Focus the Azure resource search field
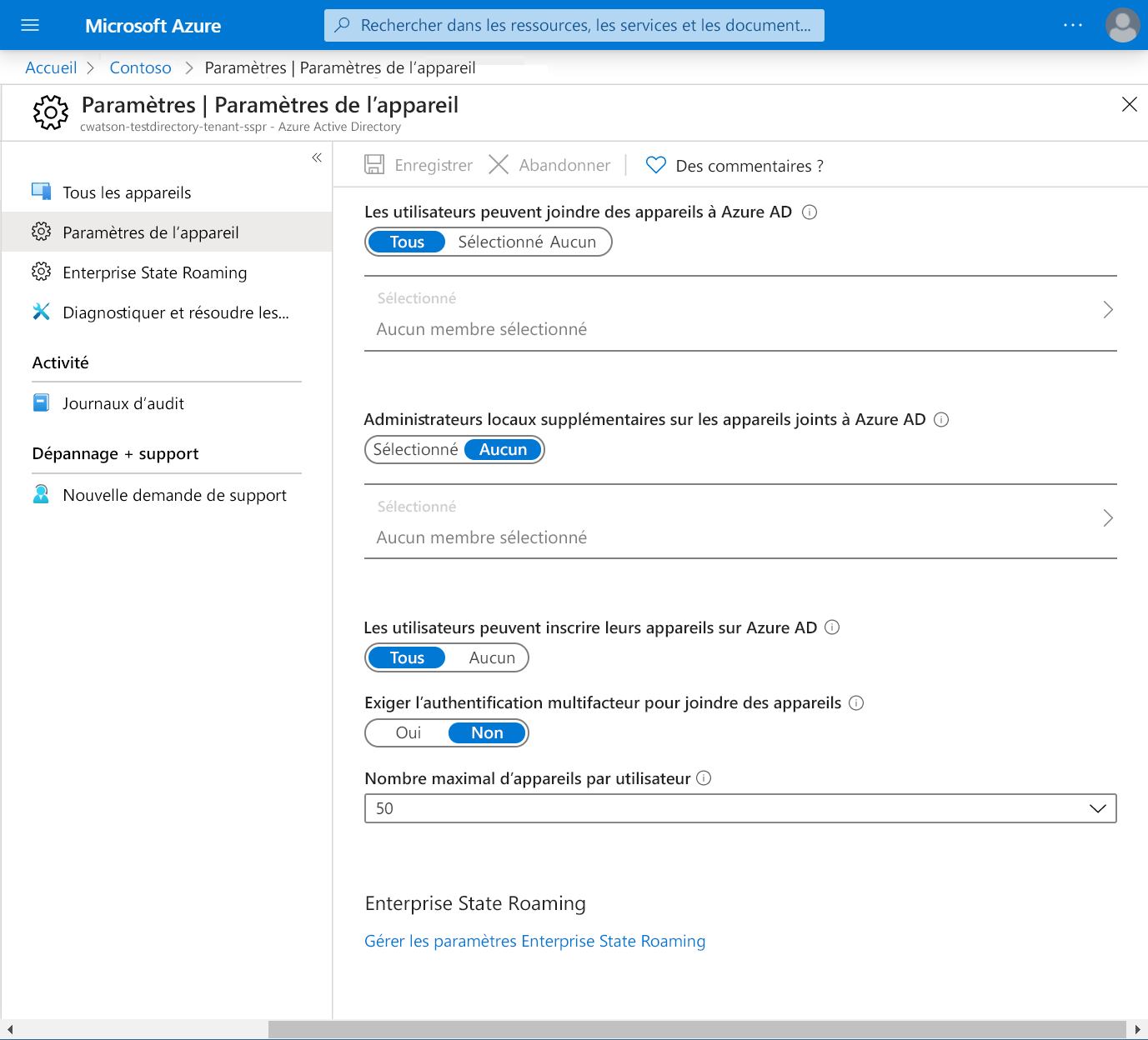Image resolution: width=1148 pixels, height=1040 pixels. 574,25
